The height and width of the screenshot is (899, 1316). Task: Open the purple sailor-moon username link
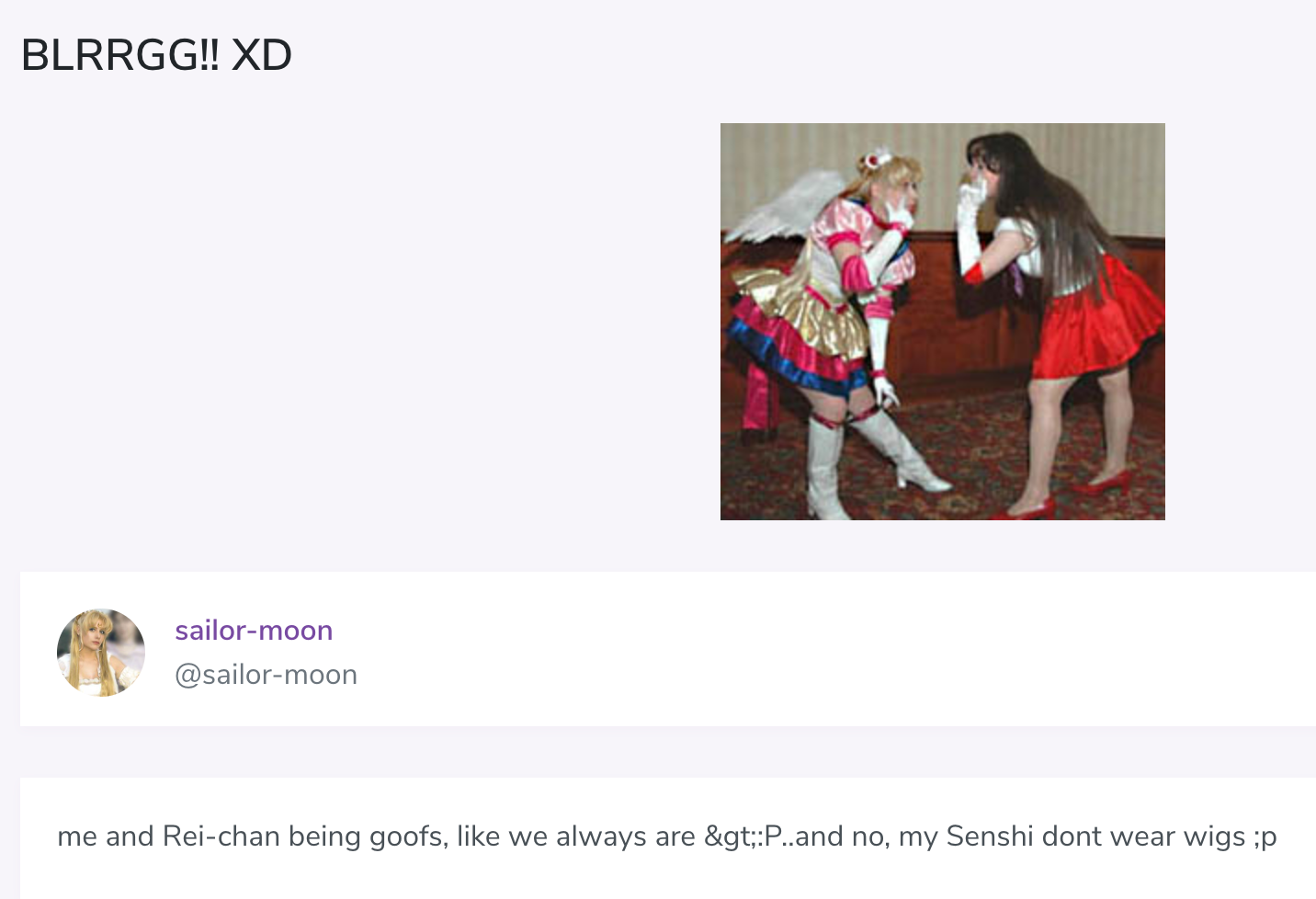pyautogui.click(x=254, y=631)
